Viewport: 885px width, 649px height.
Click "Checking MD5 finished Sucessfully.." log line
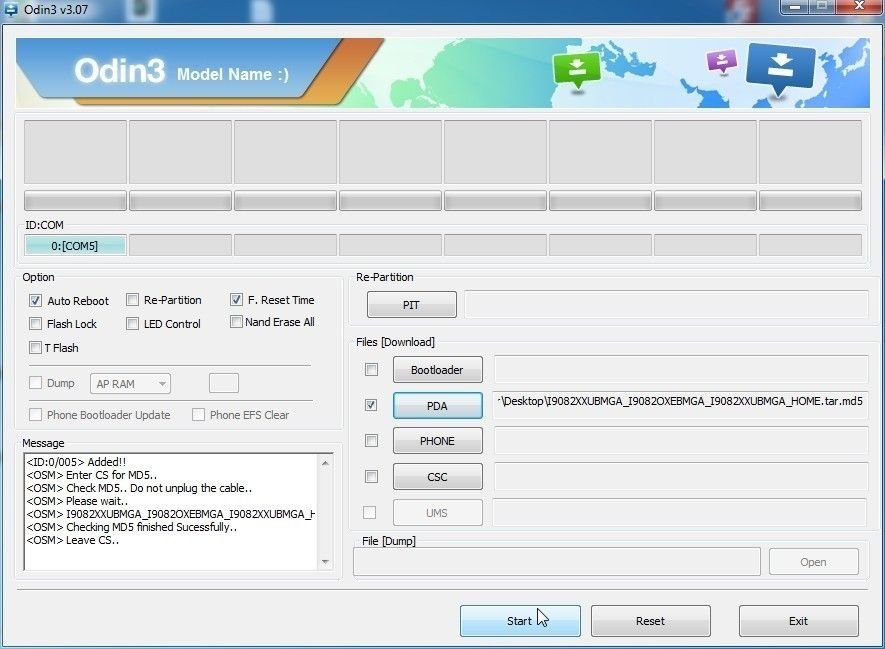click(131, 527)
